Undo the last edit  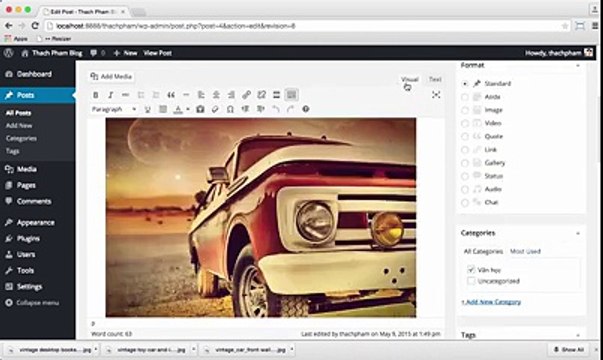click(275, 110)
